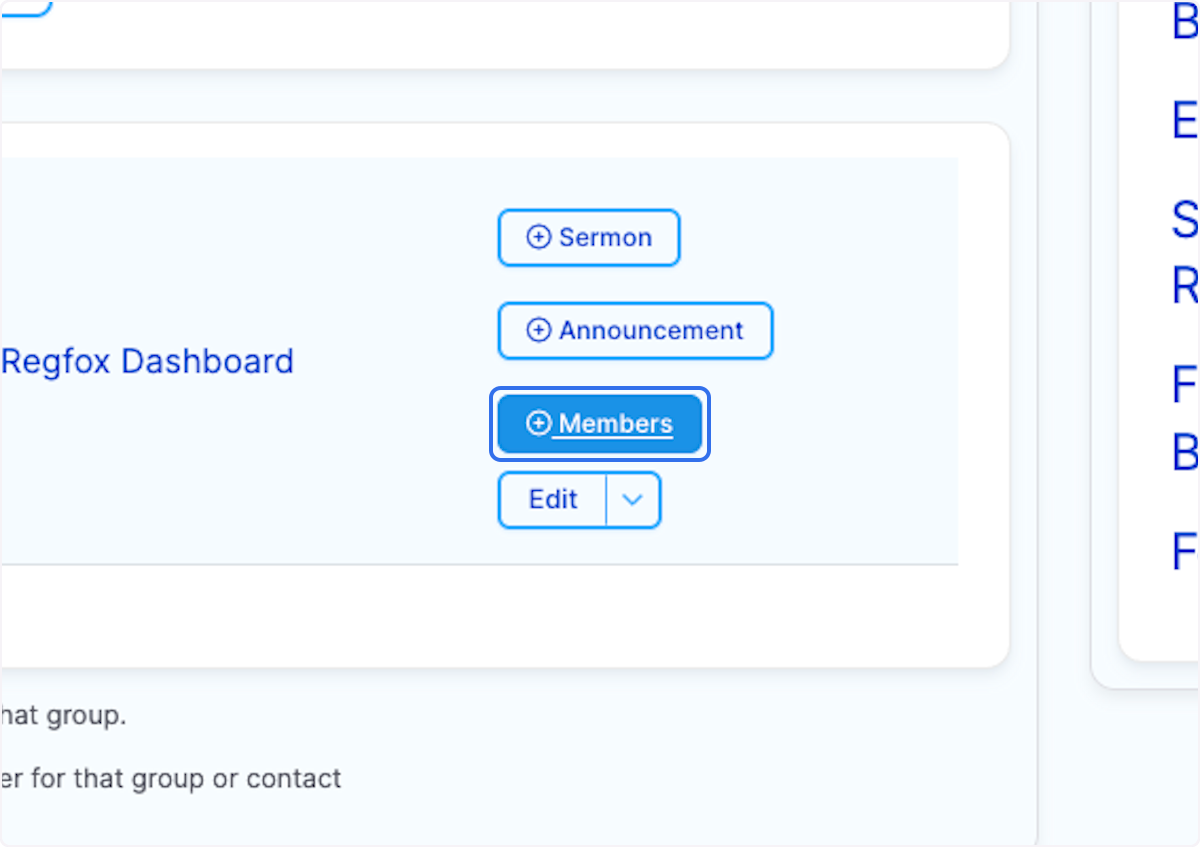Screen dimensions: 1200x847
Task: Click the plus icon on the highlighted Members button
Action: [x=538, y=423]
